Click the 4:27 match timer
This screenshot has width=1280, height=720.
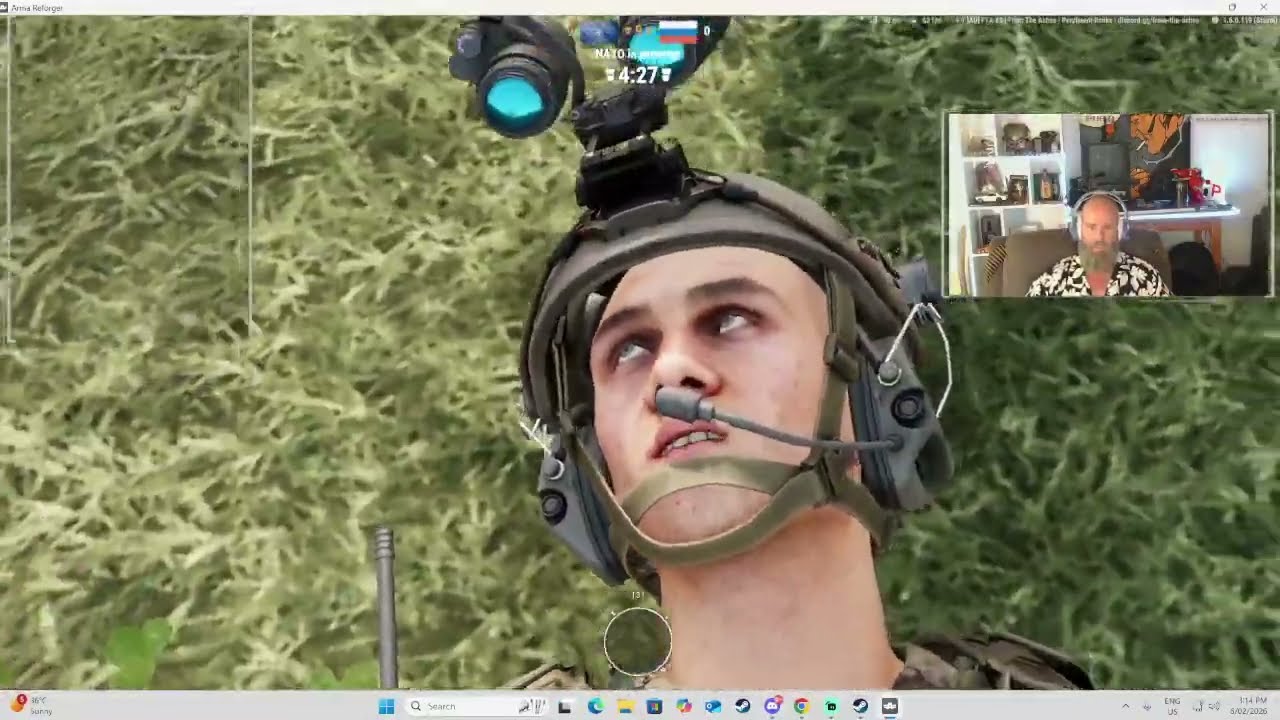coord(638,75)
